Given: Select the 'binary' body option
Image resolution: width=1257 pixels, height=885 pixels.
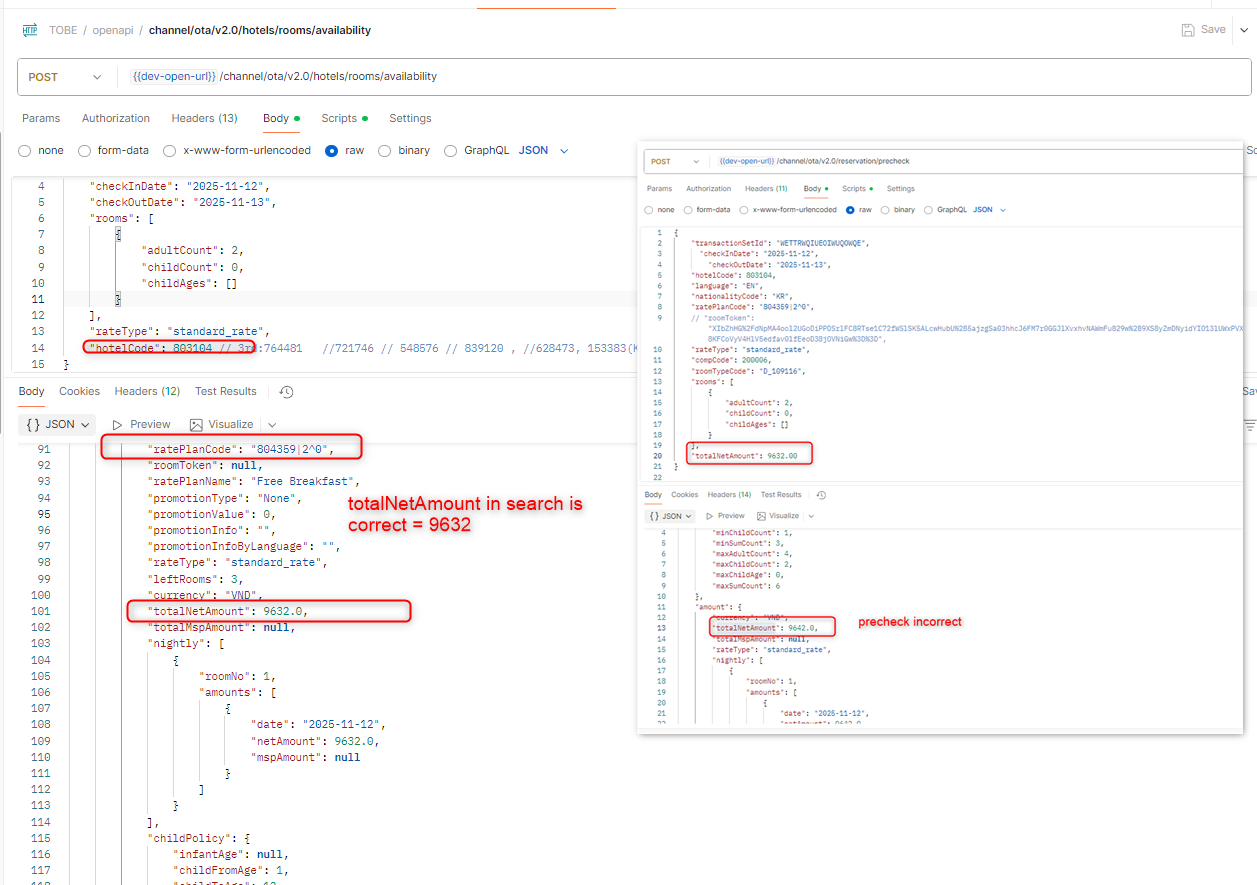Looking at the screenshot, I should pyautogui.click(x=385, y=151).
